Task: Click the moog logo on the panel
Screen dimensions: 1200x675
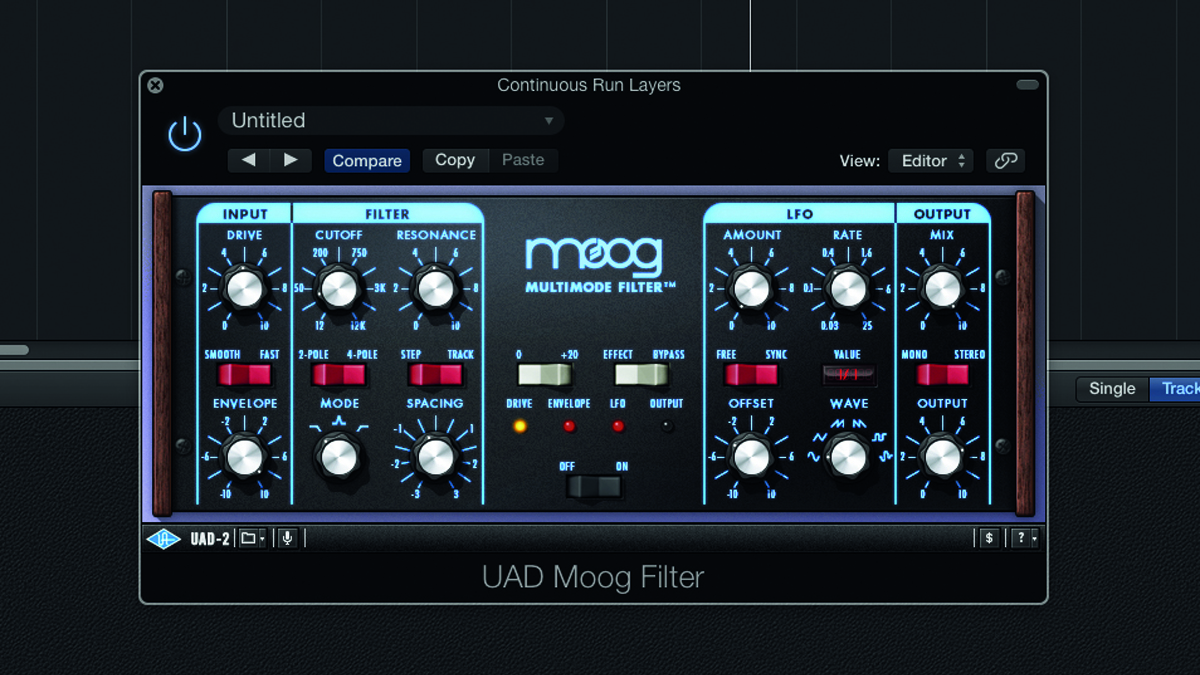Action: click(x=593, y=255)
